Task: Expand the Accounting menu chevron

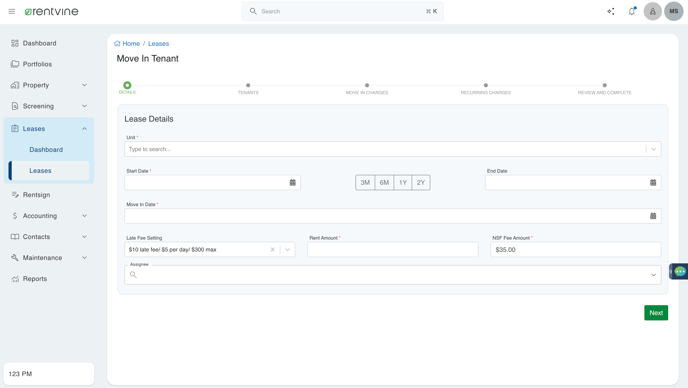Action: [x=84, y=216]
